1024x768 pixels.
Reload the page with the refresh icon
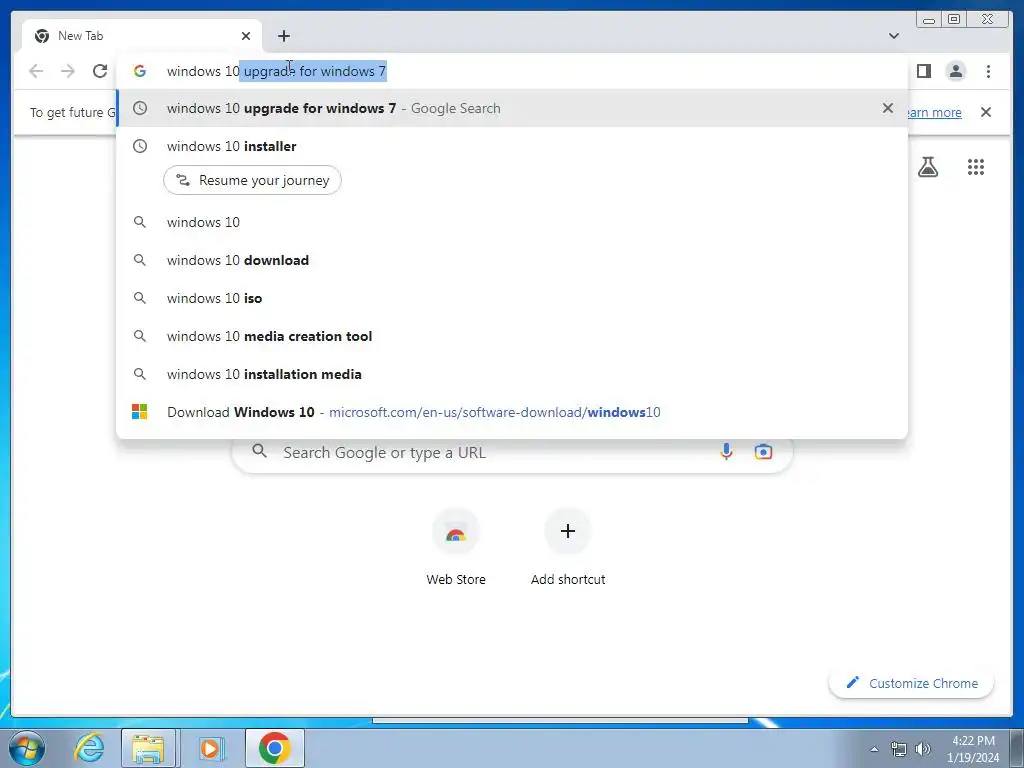100,71
